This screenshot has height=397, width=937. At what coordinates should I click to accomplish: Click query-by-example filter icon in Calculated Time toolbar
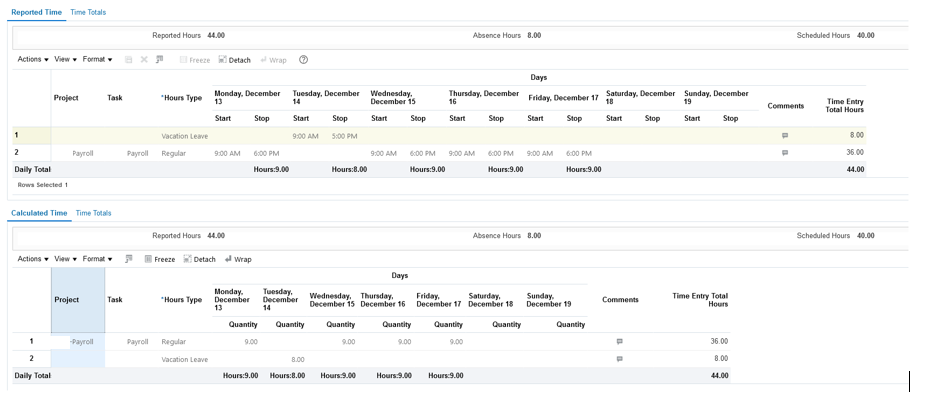pyautogui.click(x=128, y=259)
